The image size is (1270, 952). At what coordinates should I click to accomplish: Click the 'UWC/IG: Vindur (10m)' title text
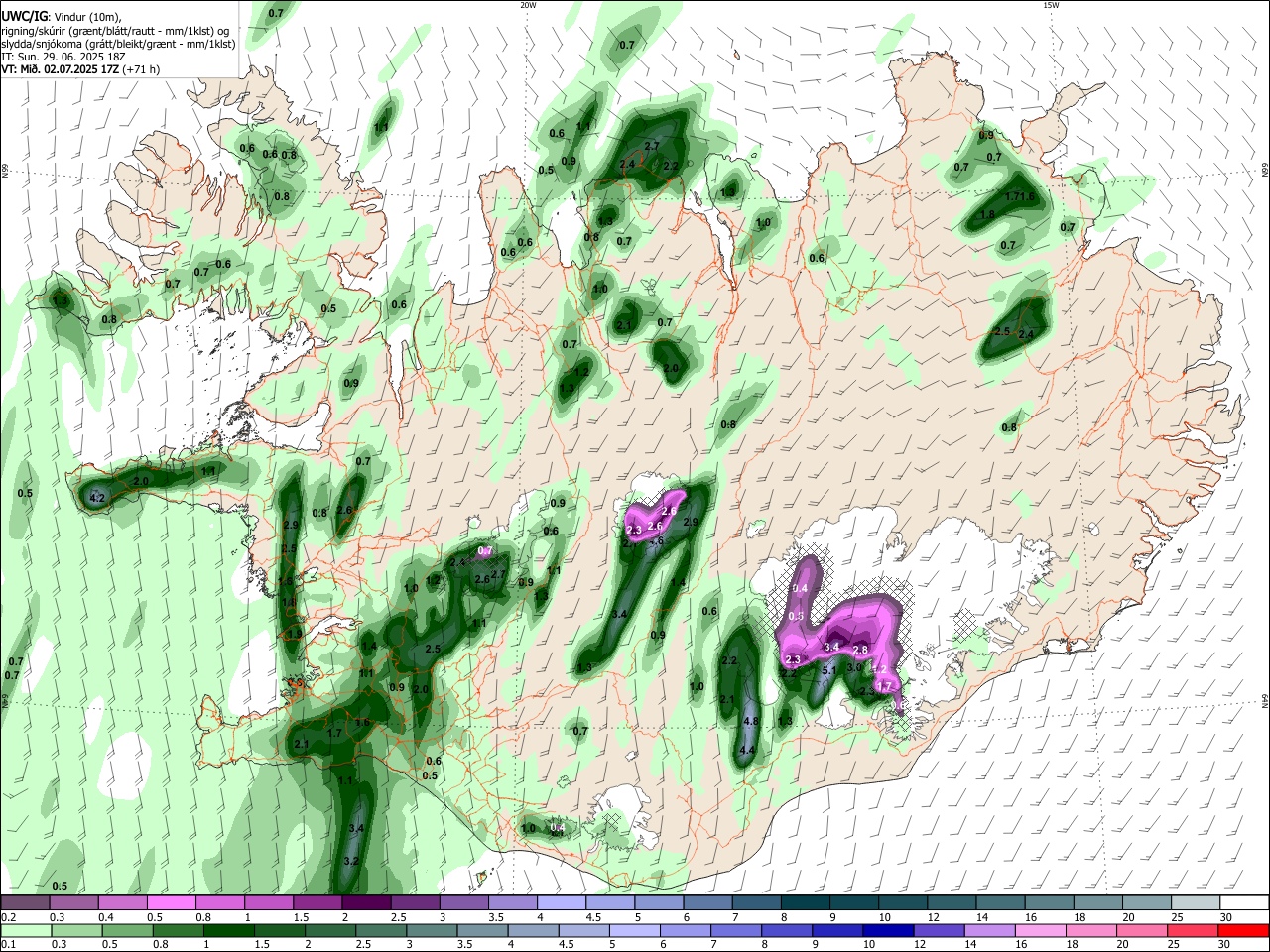(60, 17)
